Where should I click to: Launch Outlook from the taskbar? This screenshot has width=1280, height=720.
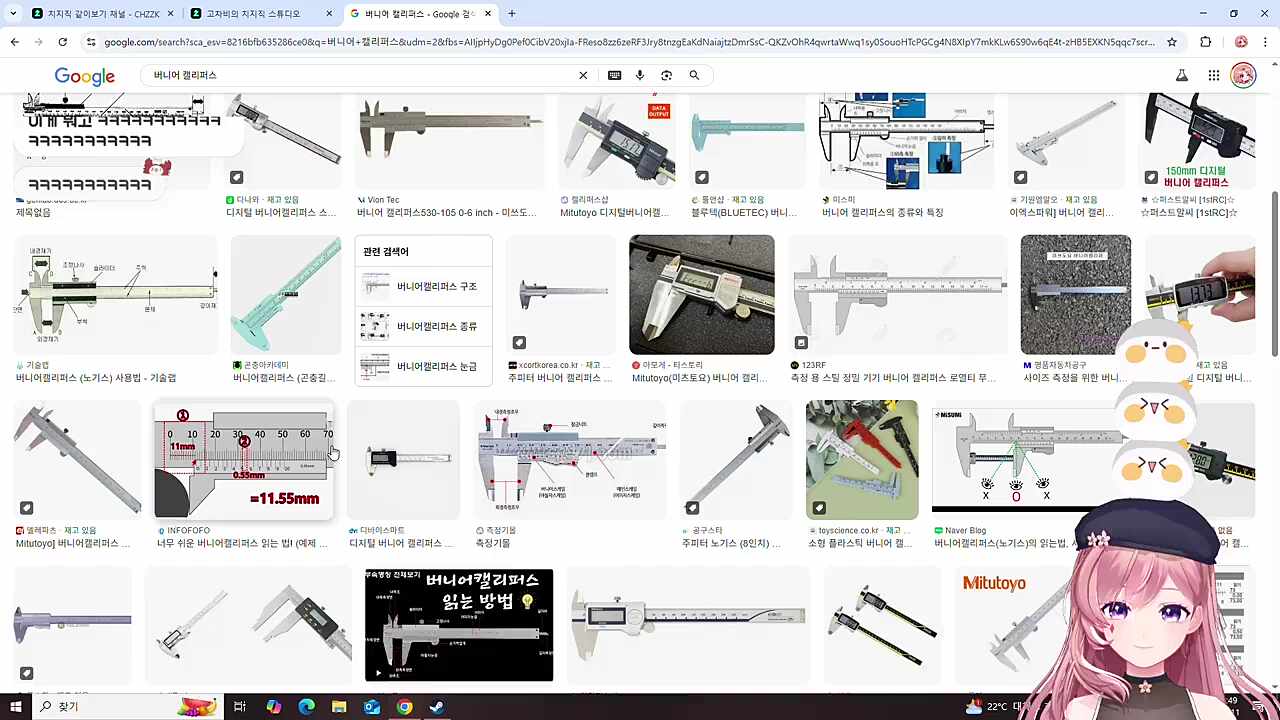372,707
